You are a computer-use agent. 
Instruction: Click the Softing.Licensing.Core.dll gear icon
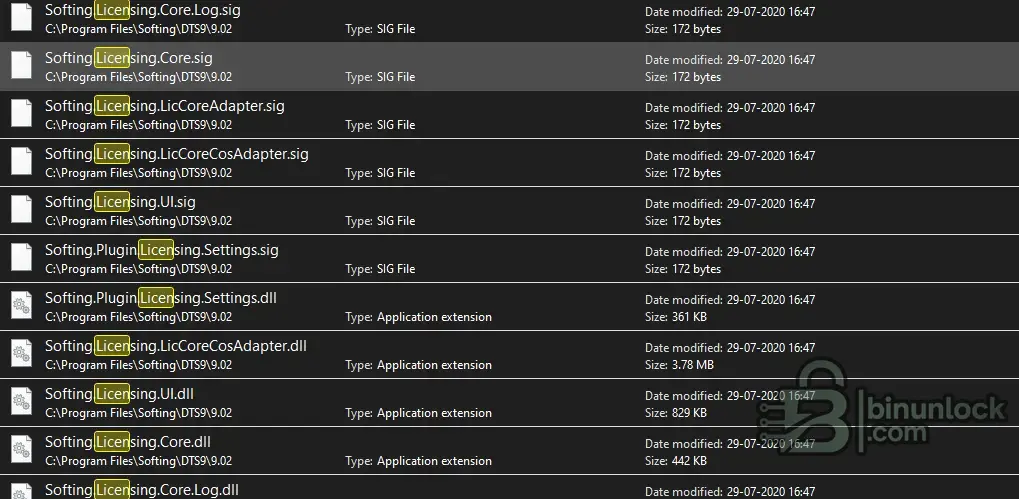[x=21, y=450]
